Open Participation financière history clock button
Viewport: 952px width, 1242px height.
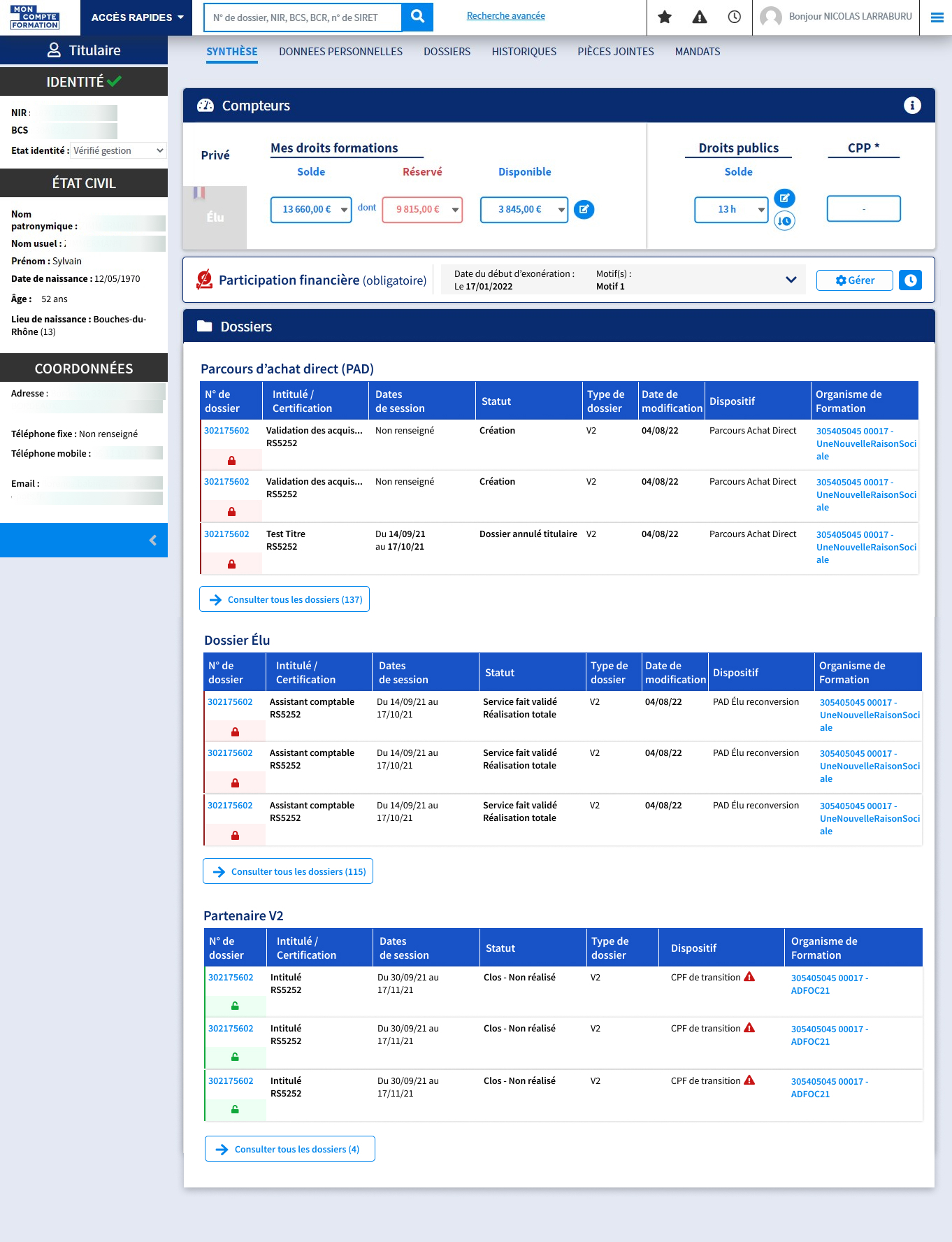tap(910, 280)
